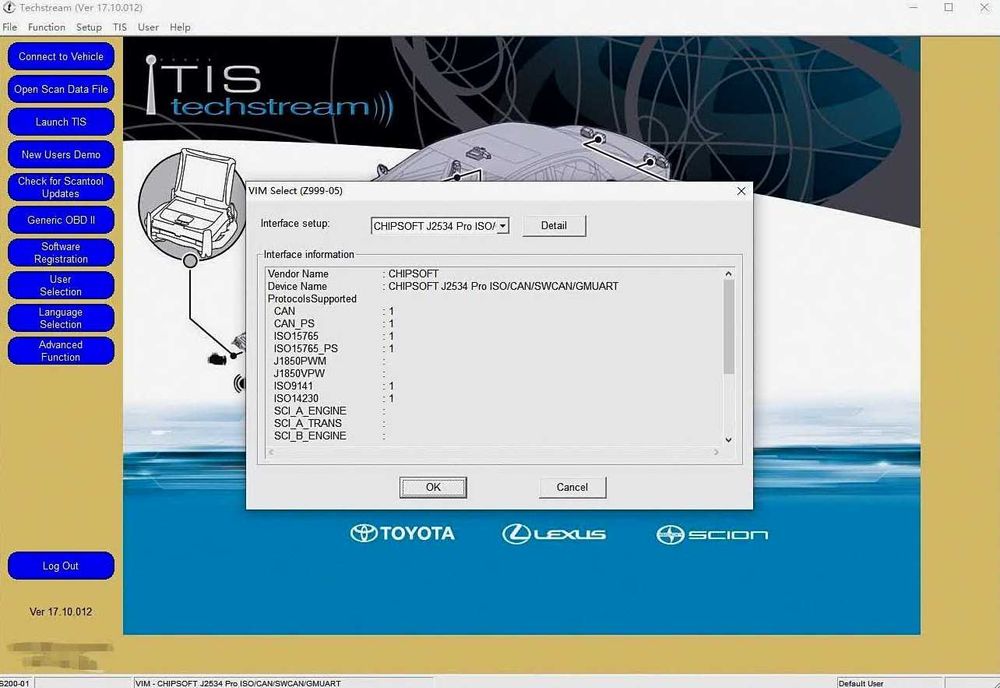Open the Help menu
The height and width of the screenshot is (688, 1000).
pyautogui.click(x=180, y=27)
